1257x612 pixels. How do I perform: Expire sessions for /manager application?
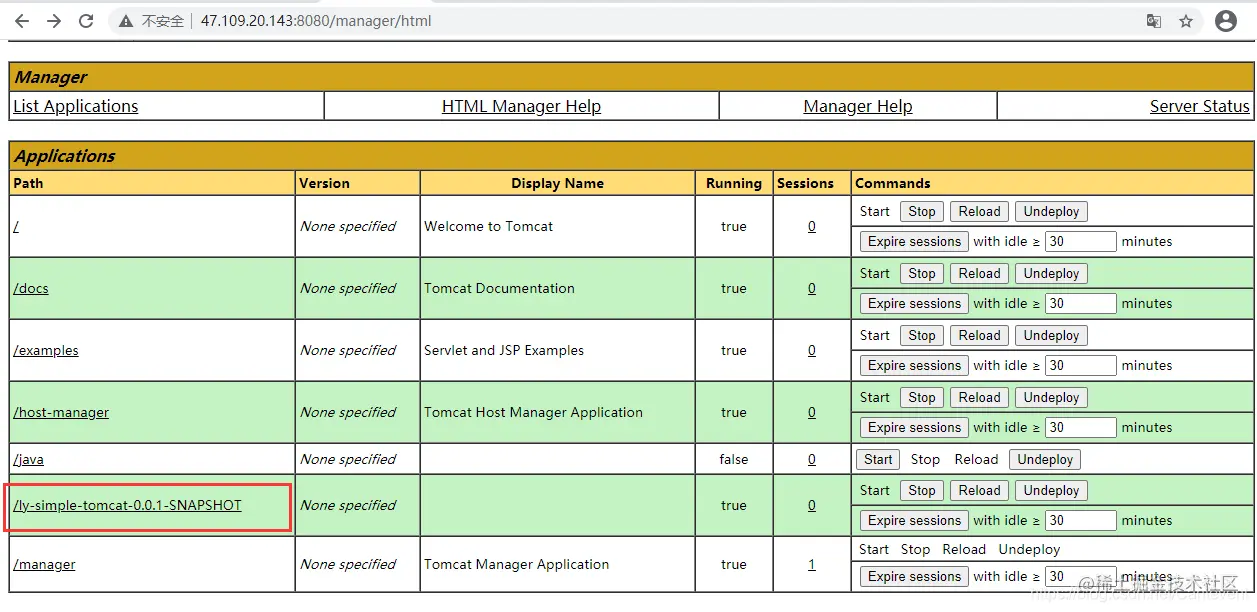point(914,576)
